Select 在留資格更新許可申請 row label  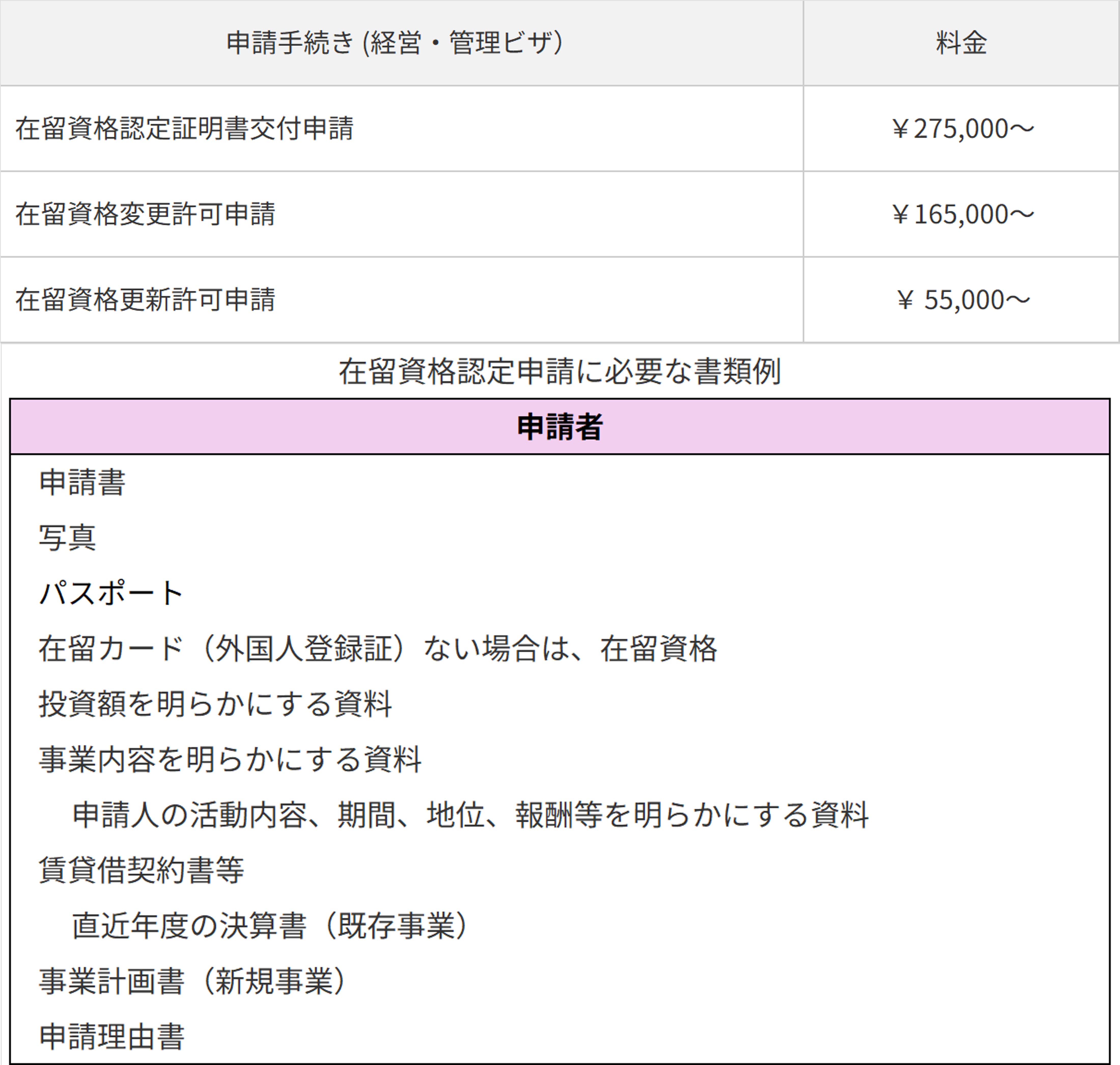coord(145,300)
